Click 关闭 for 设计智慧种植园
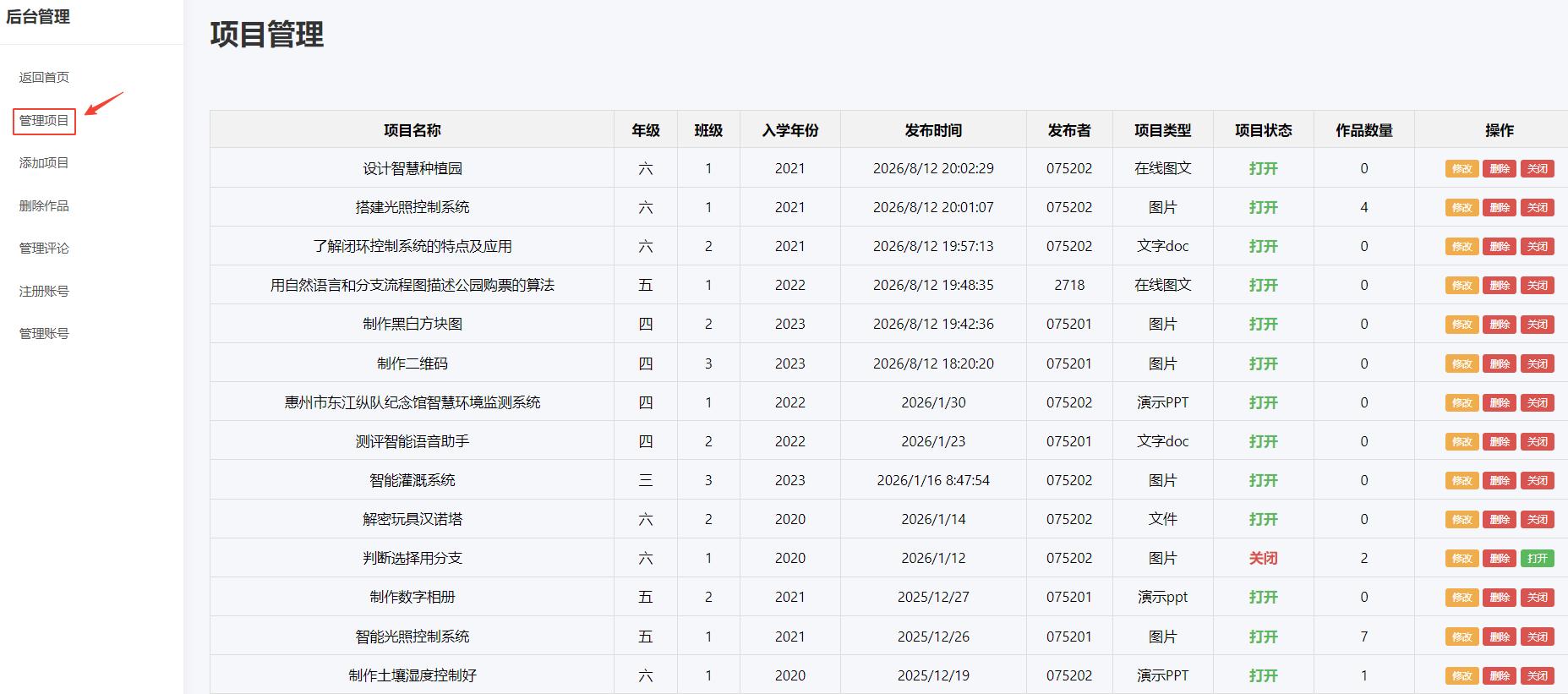The image size is (1568, 694). click(1538, 168)
